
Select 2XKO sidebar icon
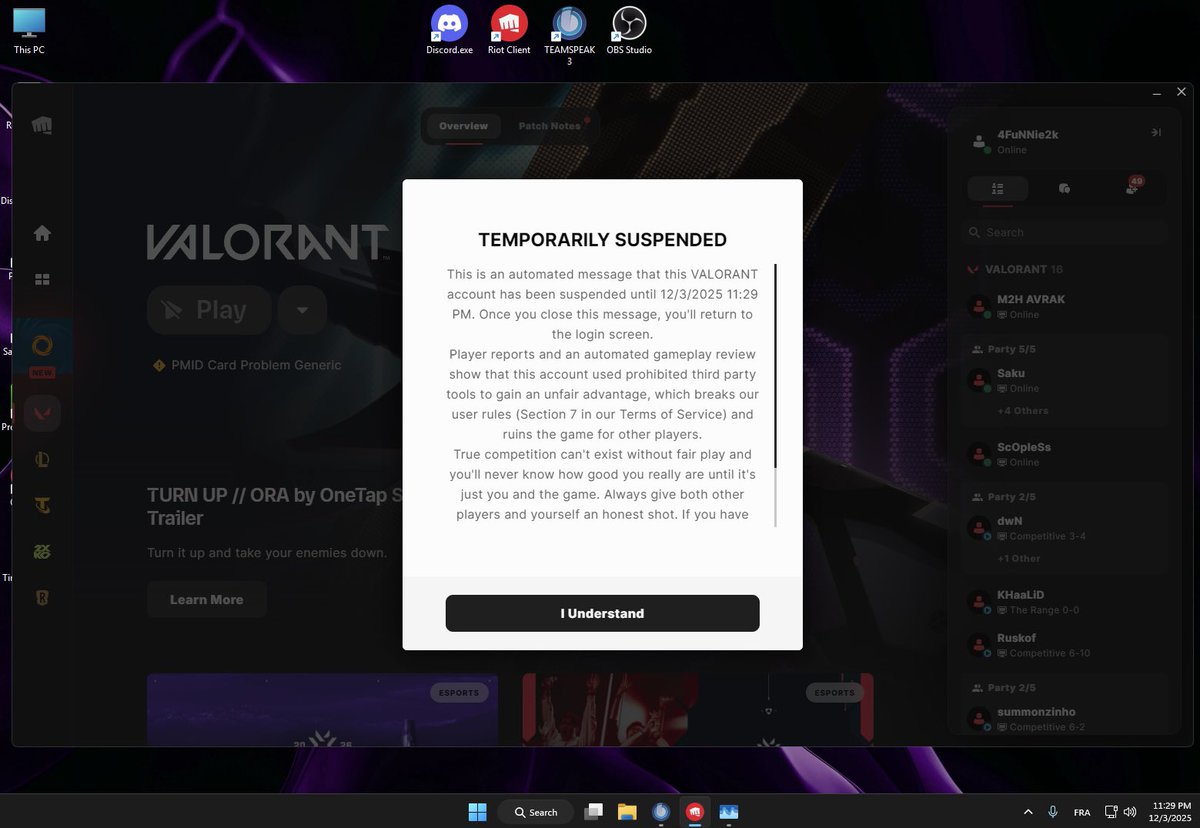(x=42, y=552)
